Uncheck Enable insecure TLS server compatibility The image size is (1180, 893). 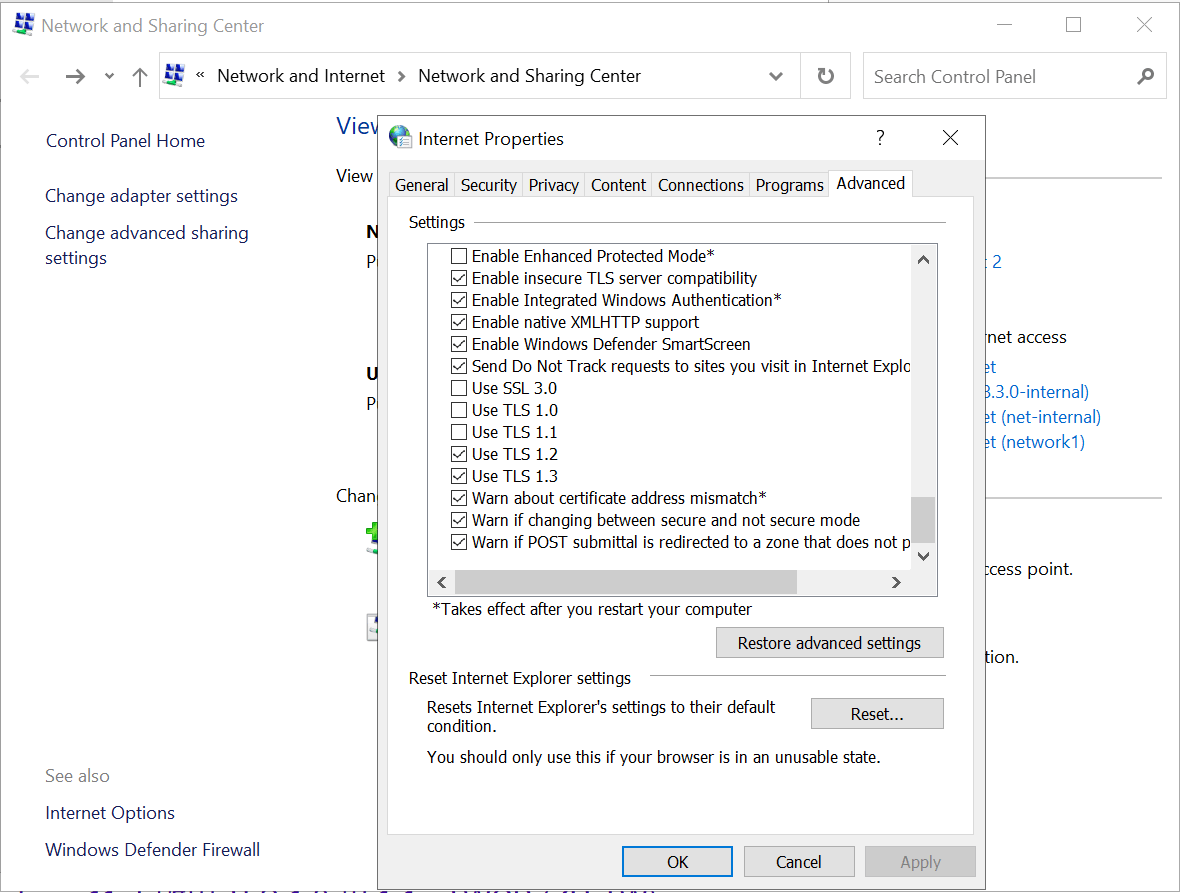click(459, 278)
